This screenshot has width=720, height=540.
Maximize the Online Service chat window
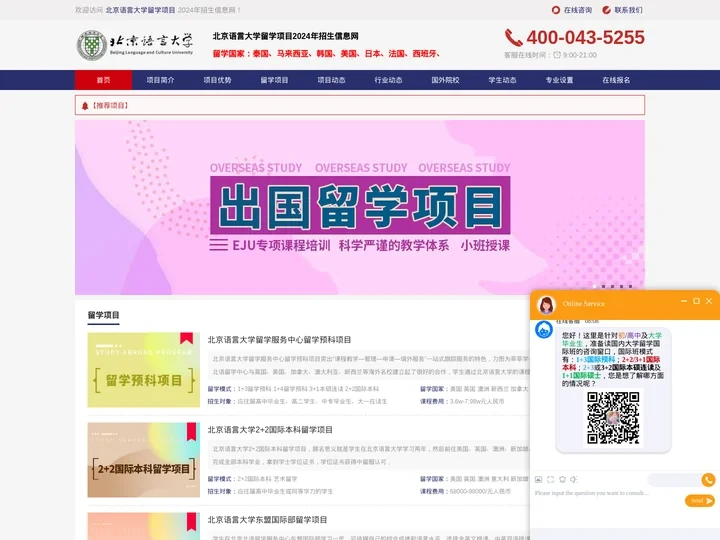pyautogui.click(x=696, y=301)
